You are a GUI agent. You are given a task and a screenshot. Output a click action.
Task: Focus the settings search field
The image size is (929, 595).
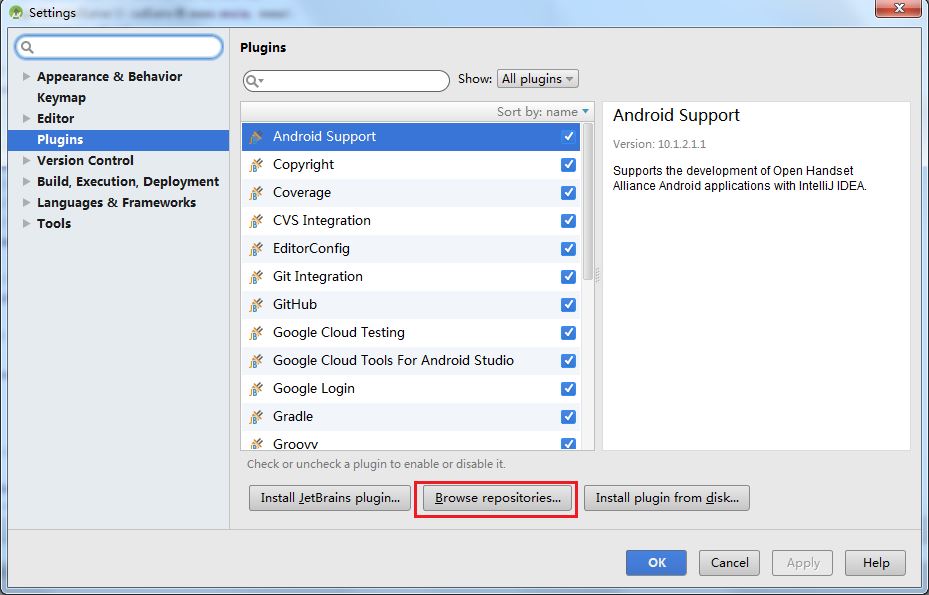119,47
